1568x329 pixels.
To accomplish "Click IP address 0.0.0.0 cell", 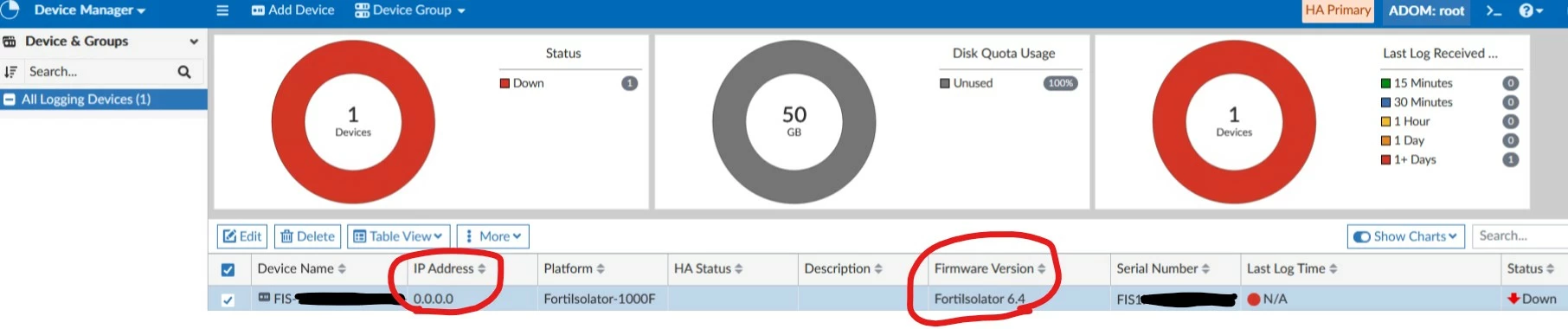I will click(x=433, y=299).
